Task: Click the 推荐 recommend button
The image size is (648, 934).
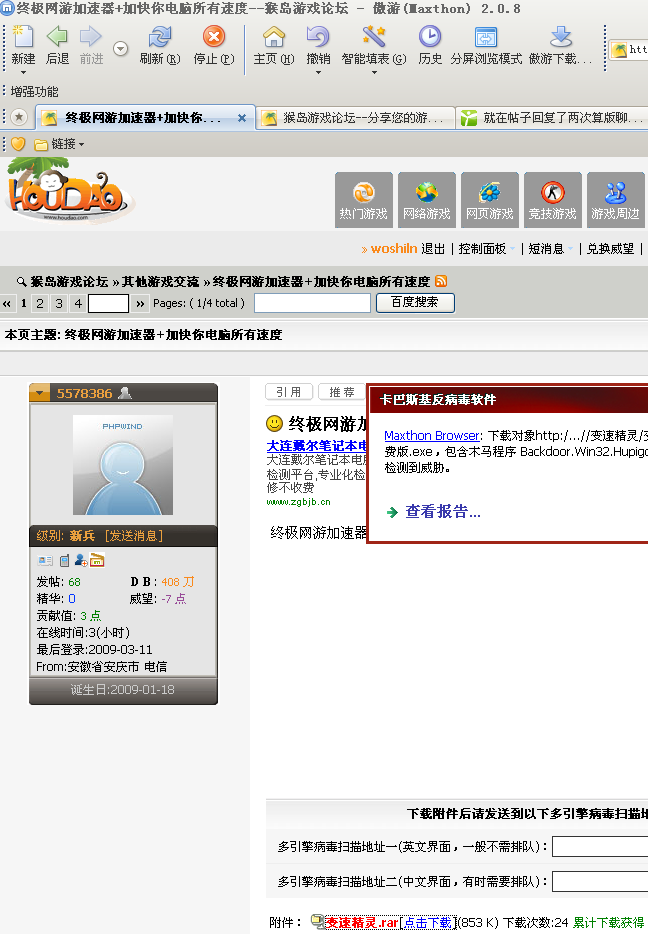Action: click(x=342, y=391)
